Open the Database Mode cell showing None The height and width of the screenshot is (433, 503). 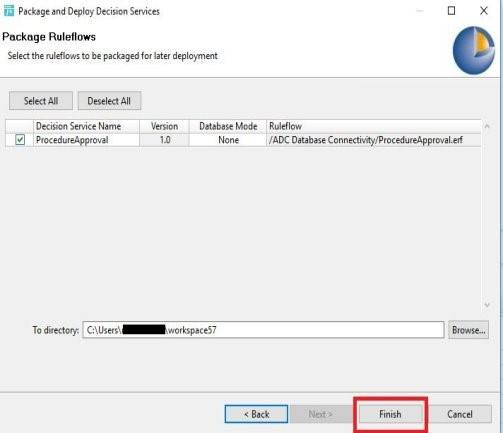228,140
